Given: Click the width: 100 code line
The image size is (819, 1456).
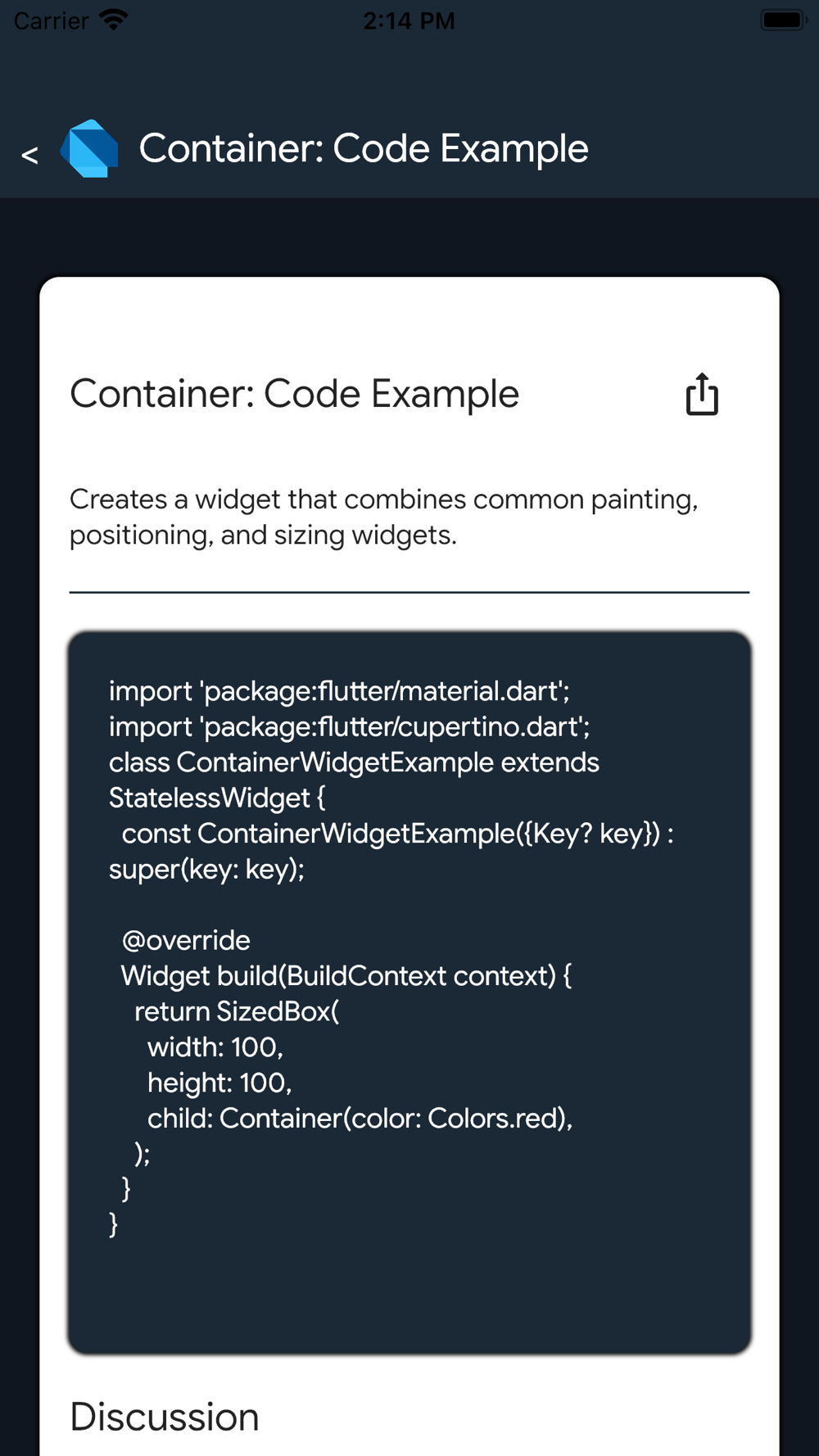Looking at the screenshot, I should tap(215, 1047).
